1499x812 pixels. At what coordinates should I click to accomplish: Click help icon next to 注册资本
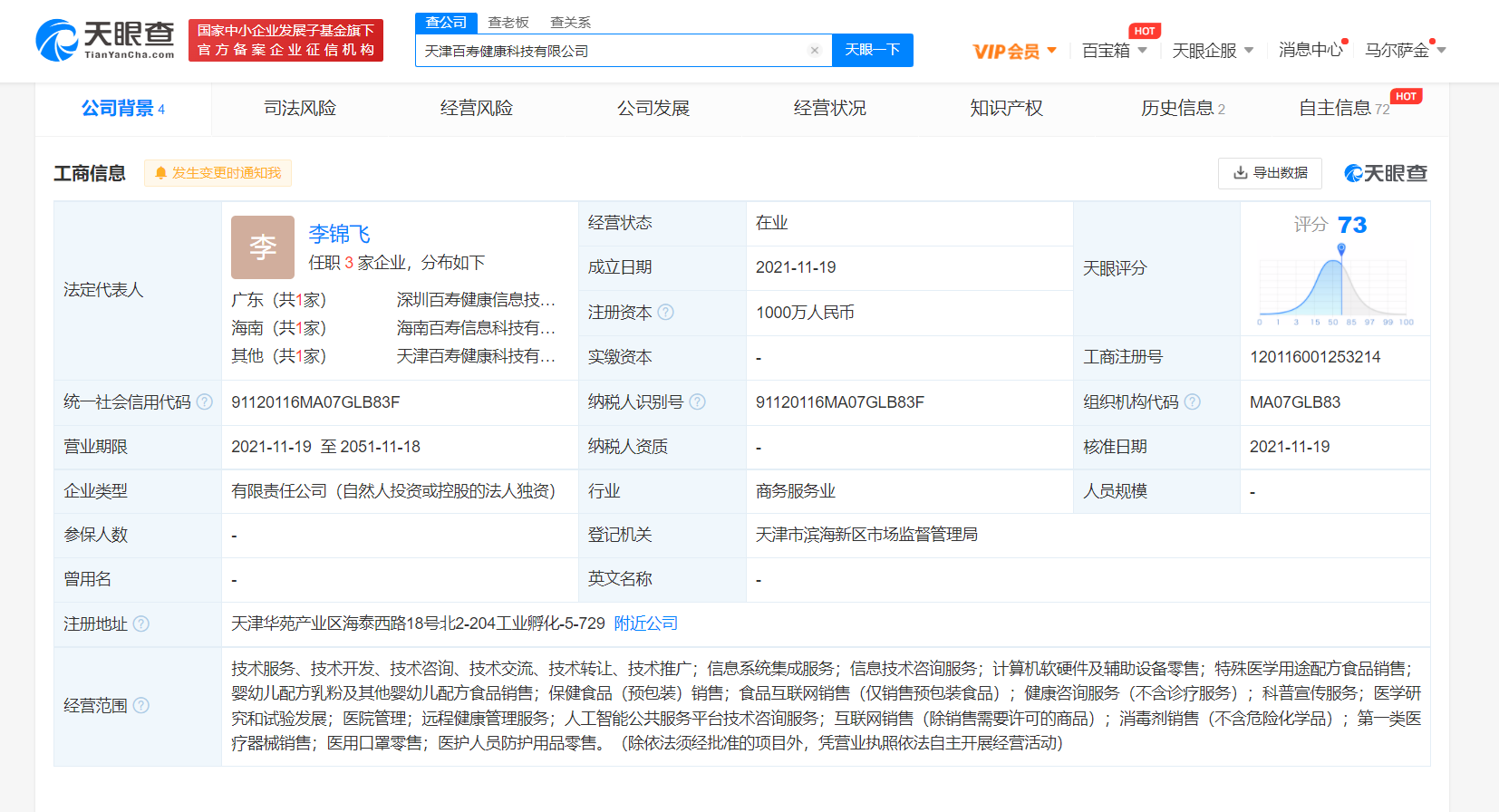coord(665,313)
